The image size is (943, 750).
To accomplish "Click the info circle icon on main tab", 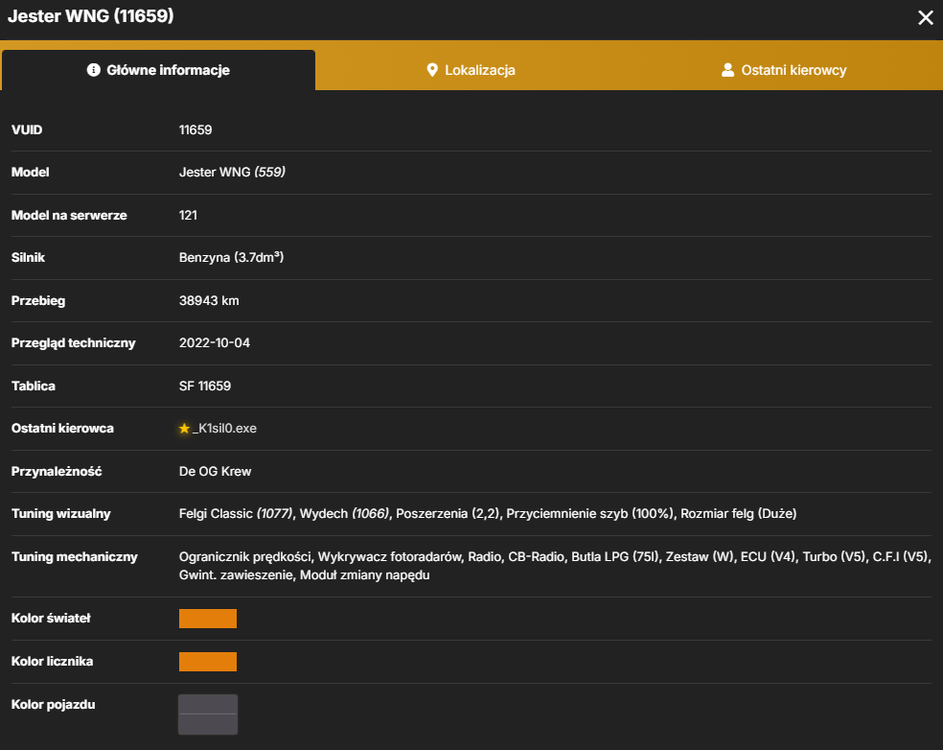I will (x=93, y=70).
